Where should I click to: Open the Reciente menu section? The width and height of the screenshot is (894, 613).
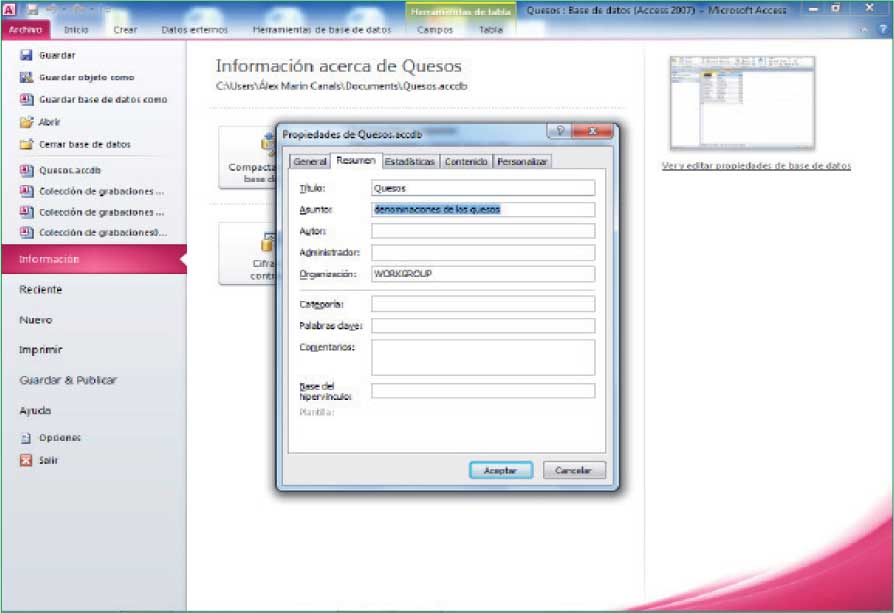(x=41, y=290)
